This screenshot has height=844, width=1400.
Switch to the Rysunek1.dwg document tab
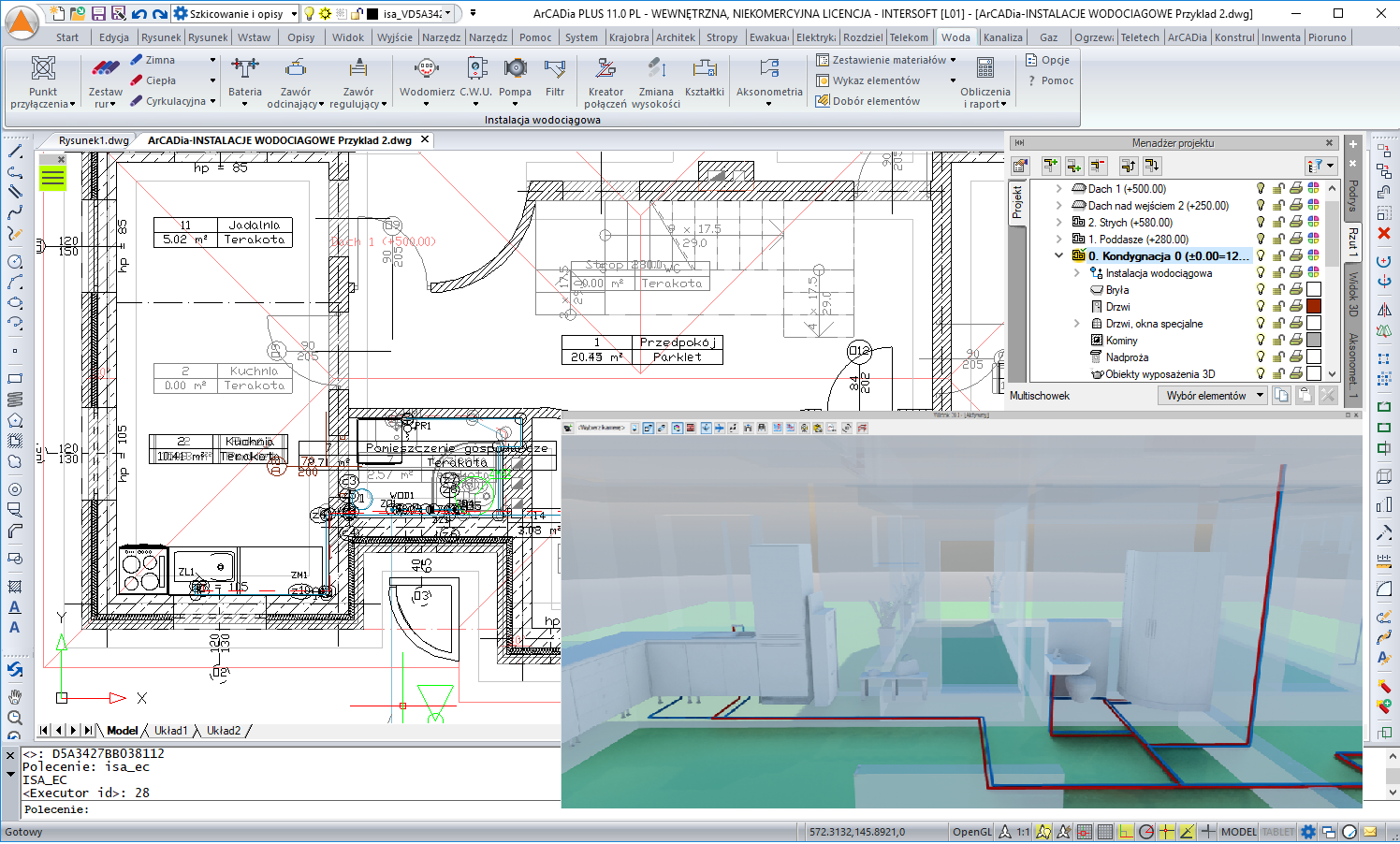[94, 140]
